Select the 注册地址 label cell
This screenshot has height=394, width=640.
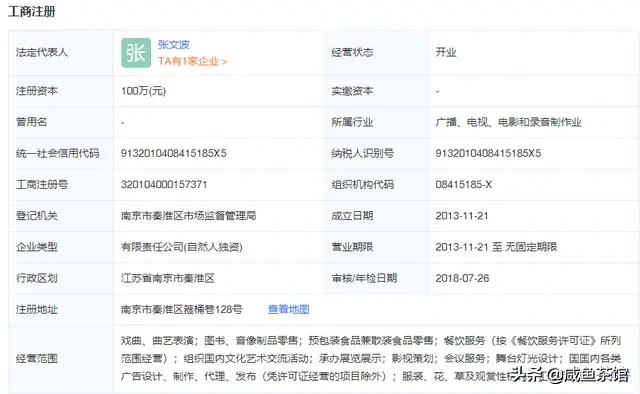[x=61, y=309]
